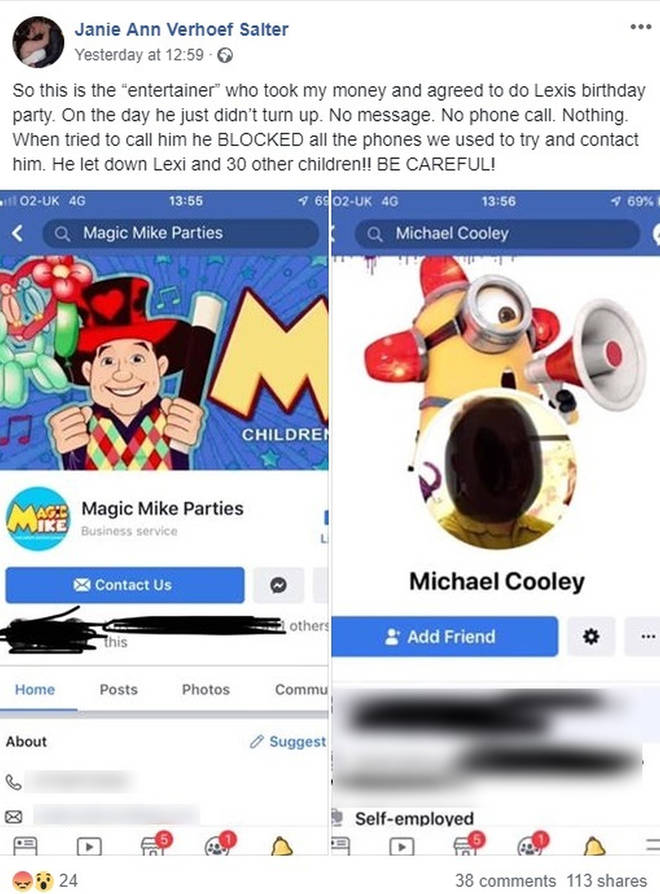Open left groups icon with badge 1

click(x=219, y=844)
